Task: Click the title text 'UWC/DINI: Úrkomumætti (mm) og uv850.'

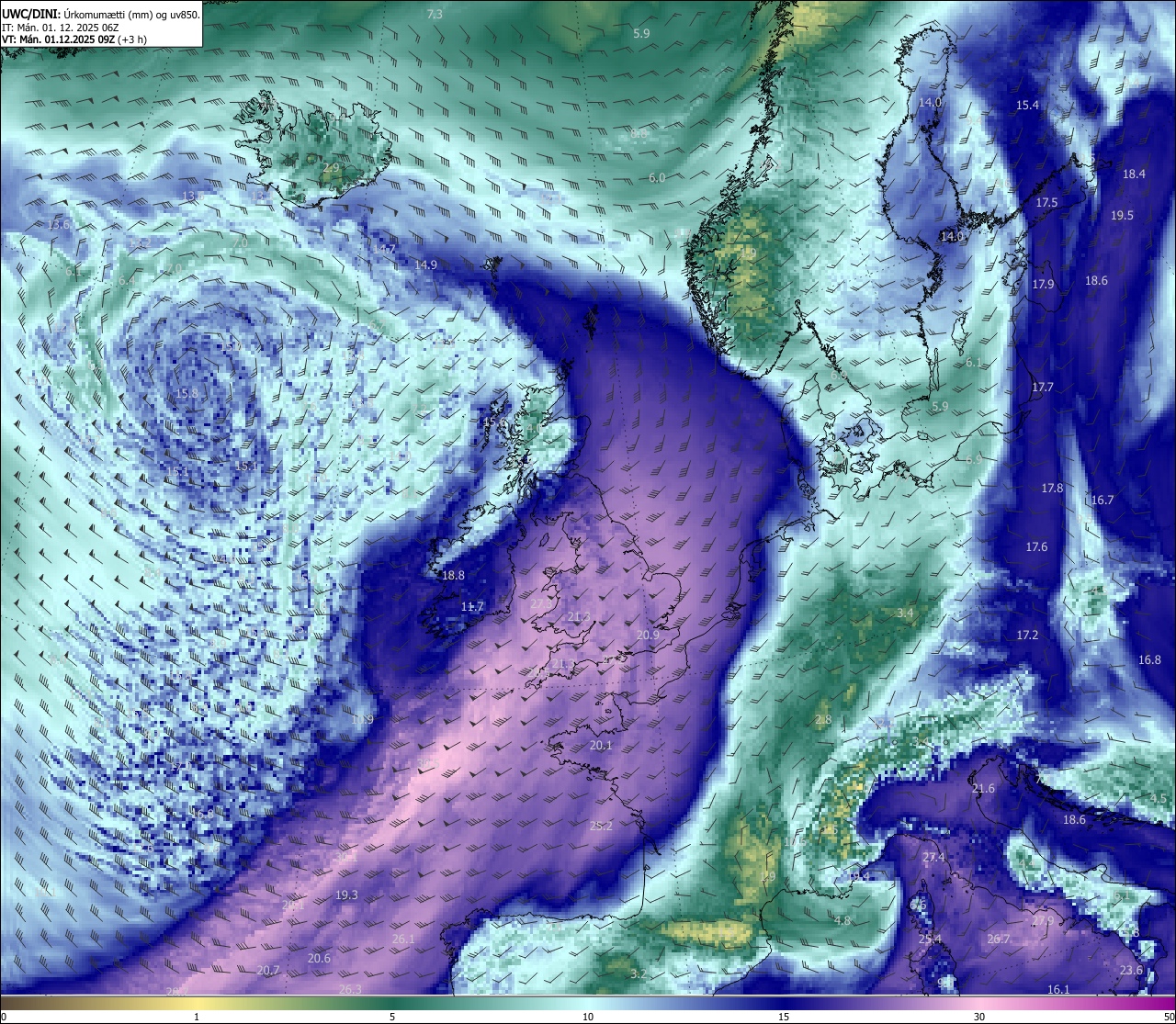Action: click(x=101, y=14)
